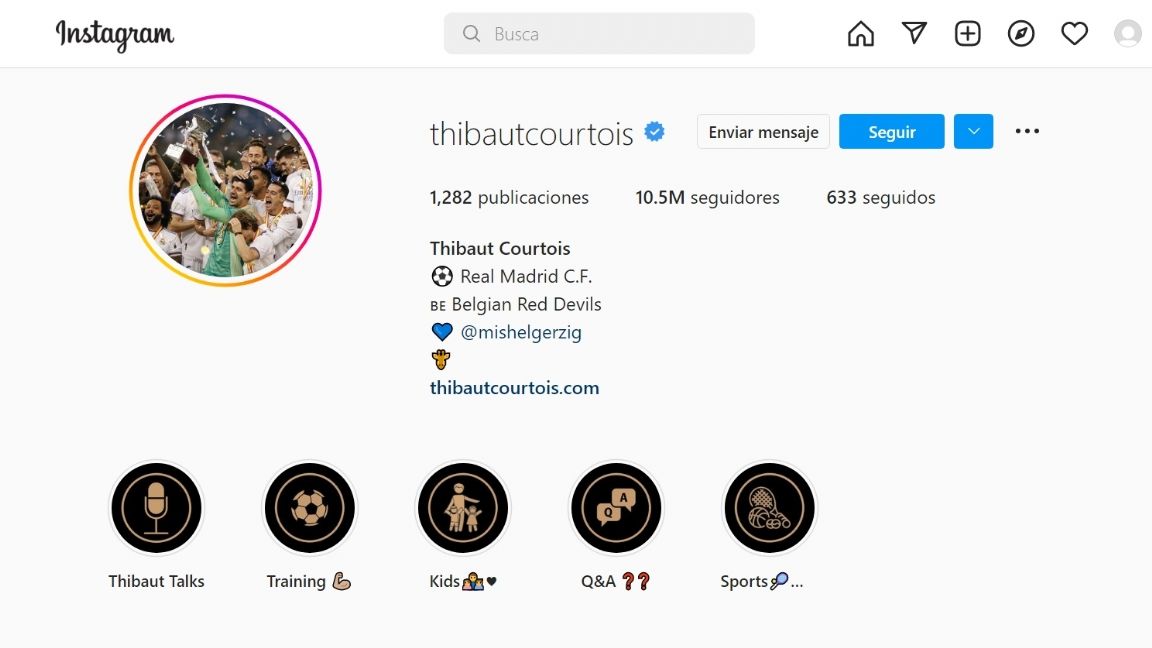Image resolution: width=1152 pixels, height=648 pixels.
Task: Open @mishelgerzig mention link
Action: tap(521, 332)
